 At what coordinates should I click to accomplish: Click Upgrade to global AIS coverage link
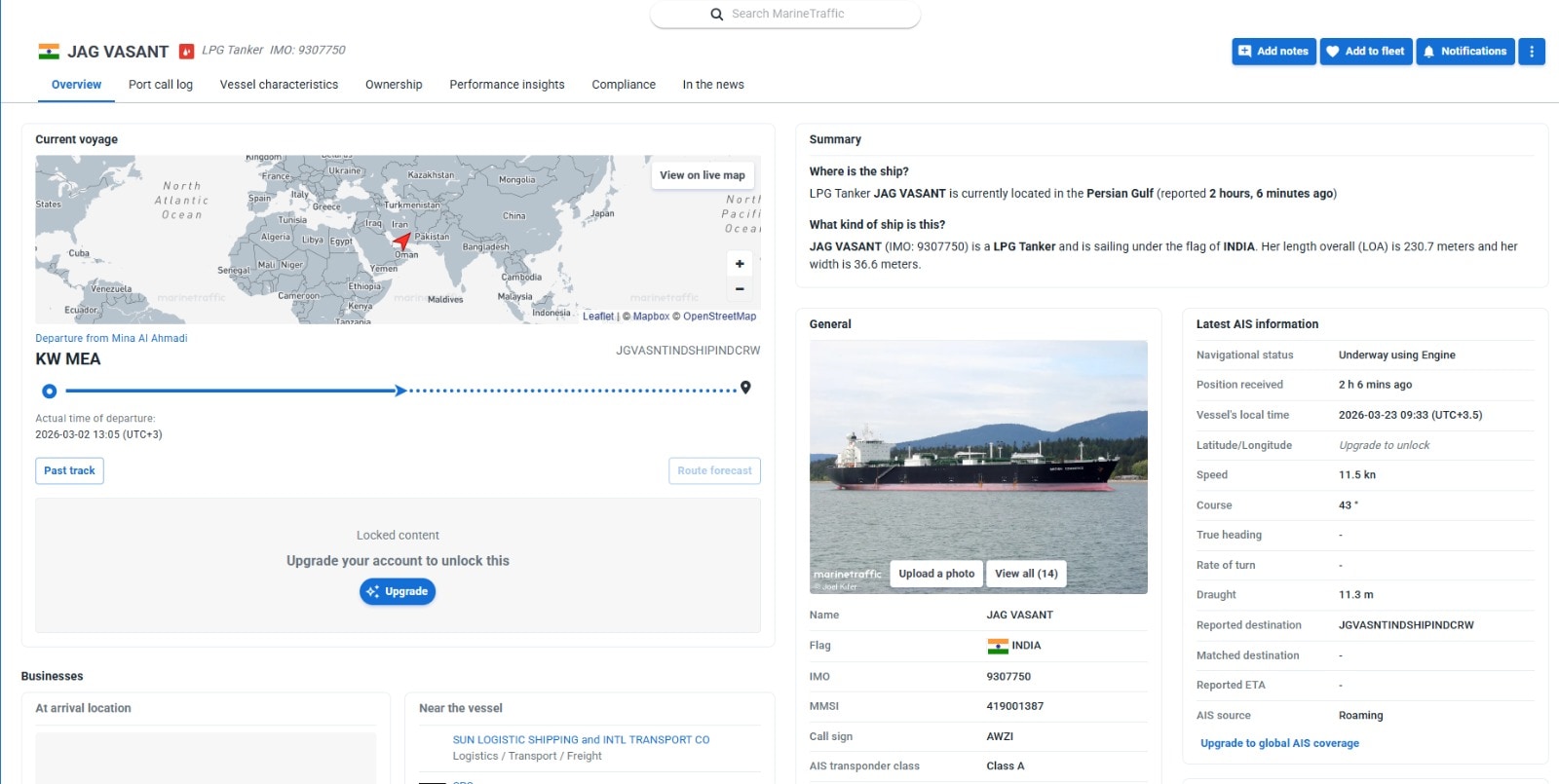coord(1279,743)
